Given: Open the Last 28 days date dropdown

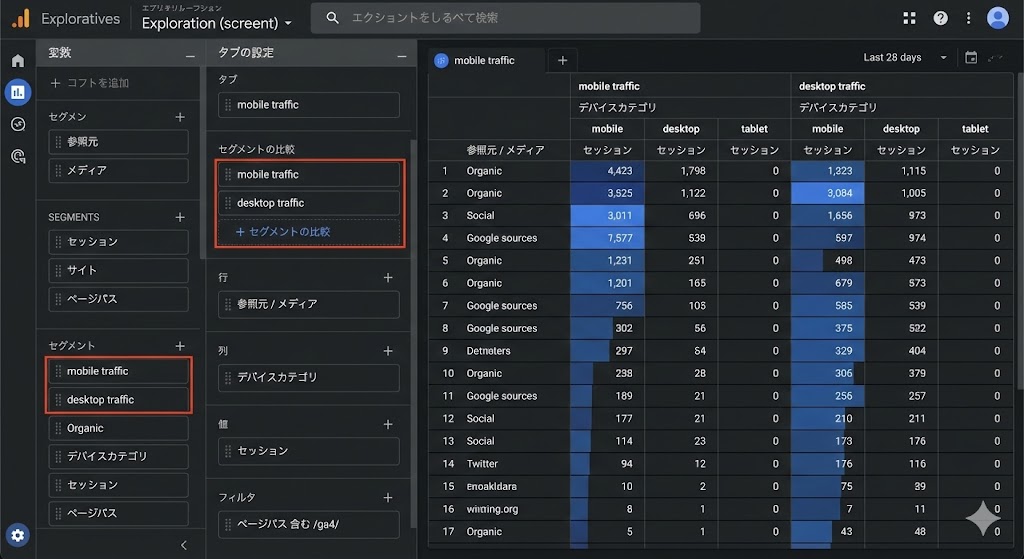Looking at the screenshot, I should pos(904,57).
